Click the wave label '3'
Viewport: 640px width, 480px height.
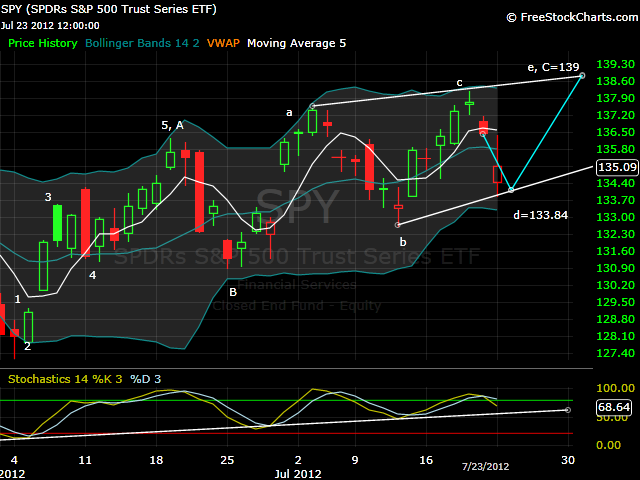tap(48, 197)
